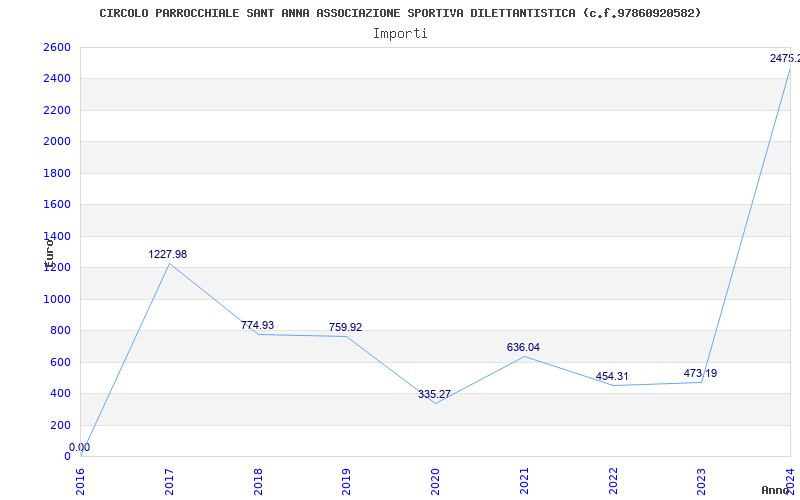Click the chart title with association name
Viewport: 800px width, 500px height.
[400, 13]
